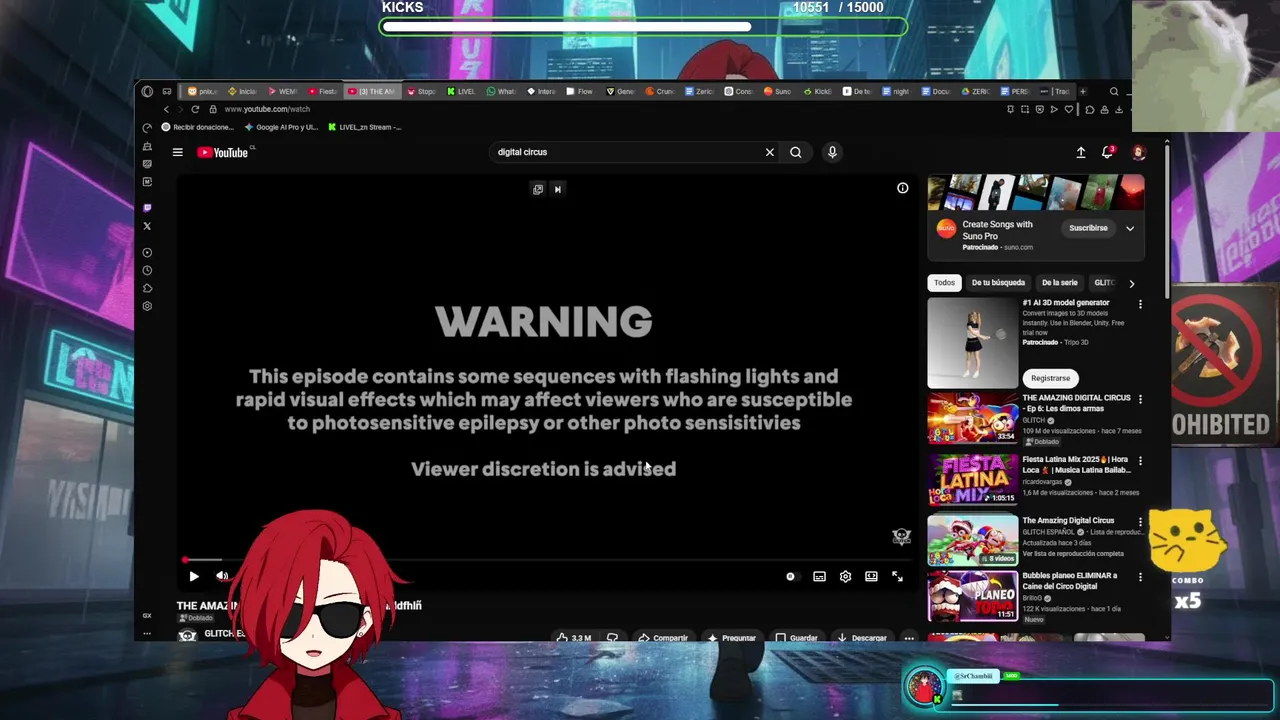Screen dimensions: 1280x720
Task: Open the YouTube create upload icon
Action: [1081, 152]
